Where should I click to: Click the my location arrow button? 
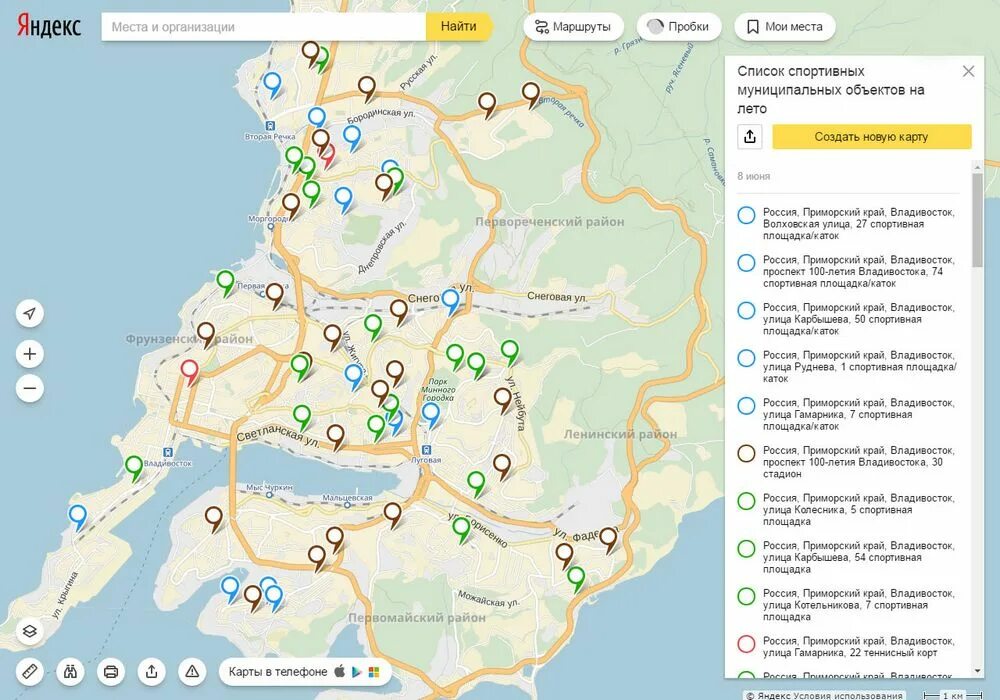click(x=29, y=313)
